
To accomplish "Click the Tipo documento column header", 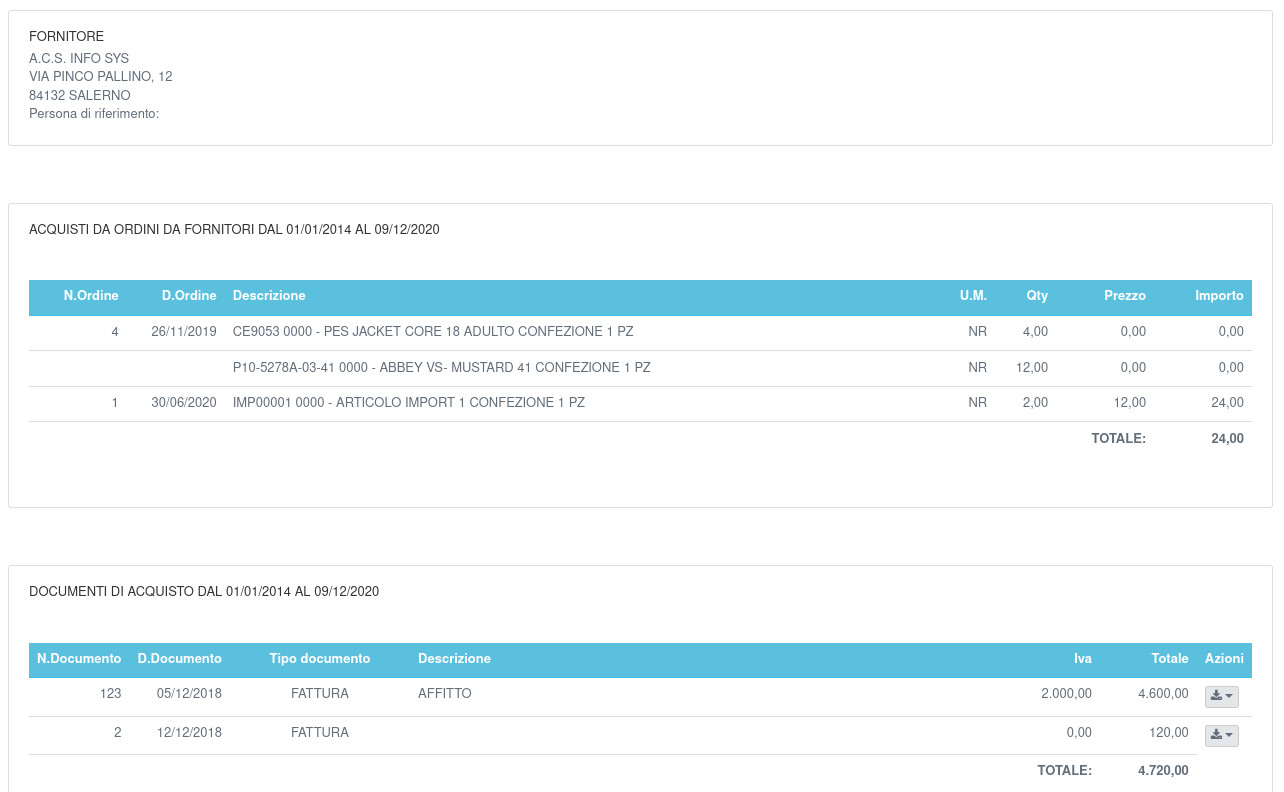I will [x=320, y=659].
